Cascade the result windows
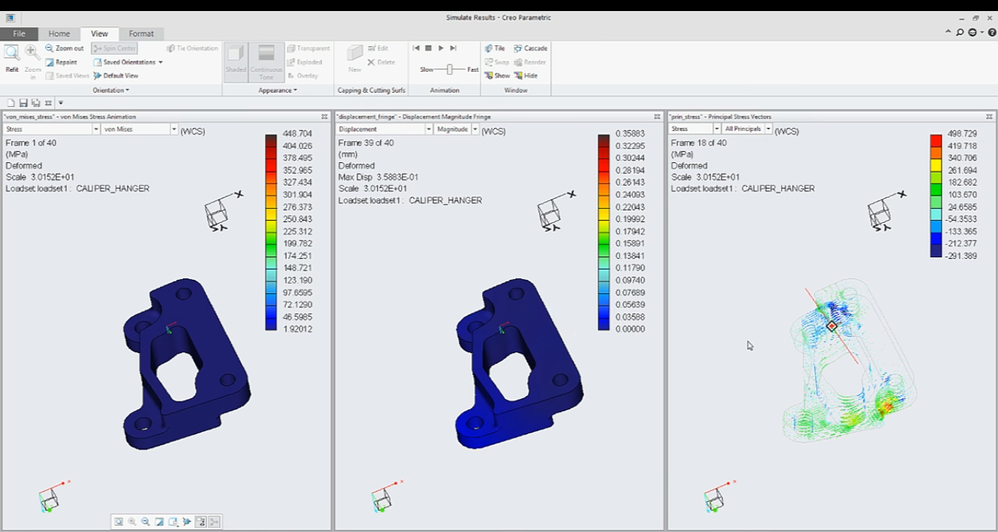This screenshot has width=998, height=532. pos(530,48)
